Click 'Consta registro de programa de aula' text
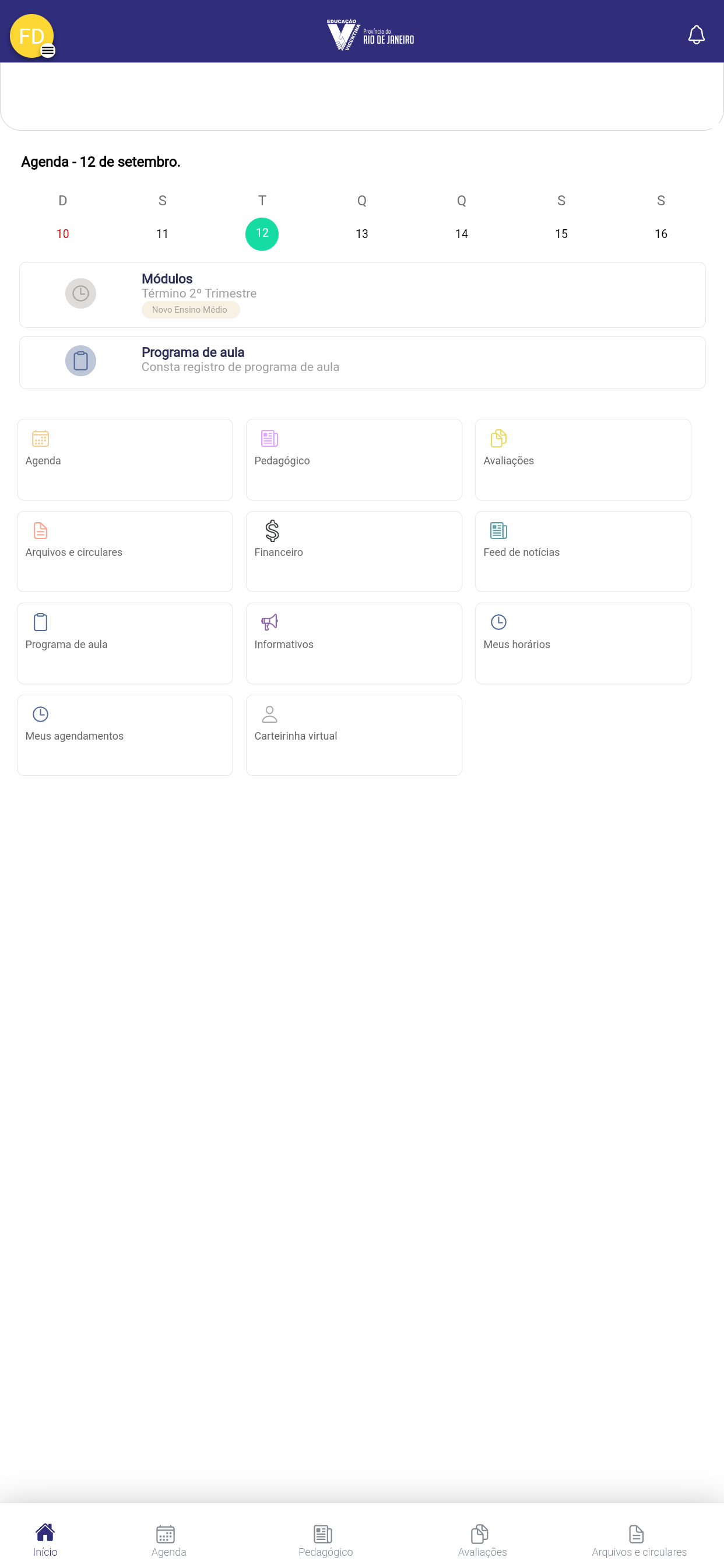 point(240,367)
